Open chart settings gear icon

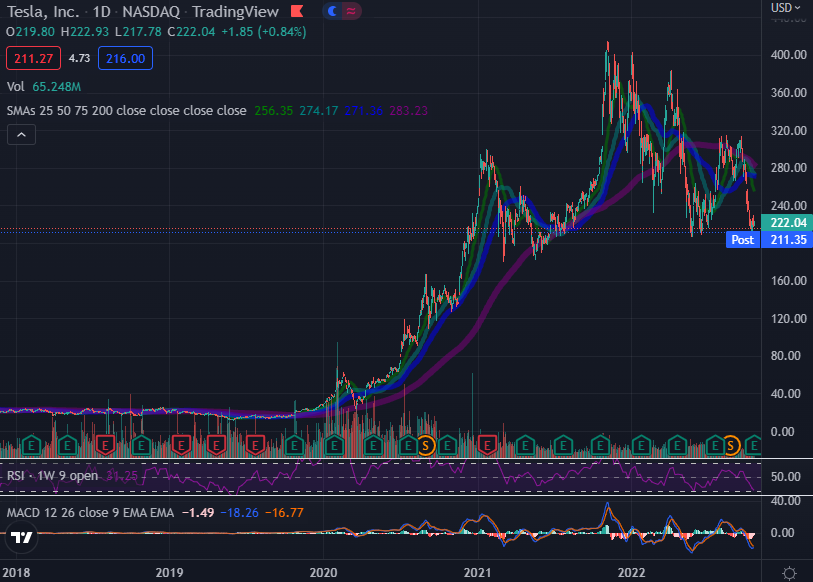tap(789, 573)
